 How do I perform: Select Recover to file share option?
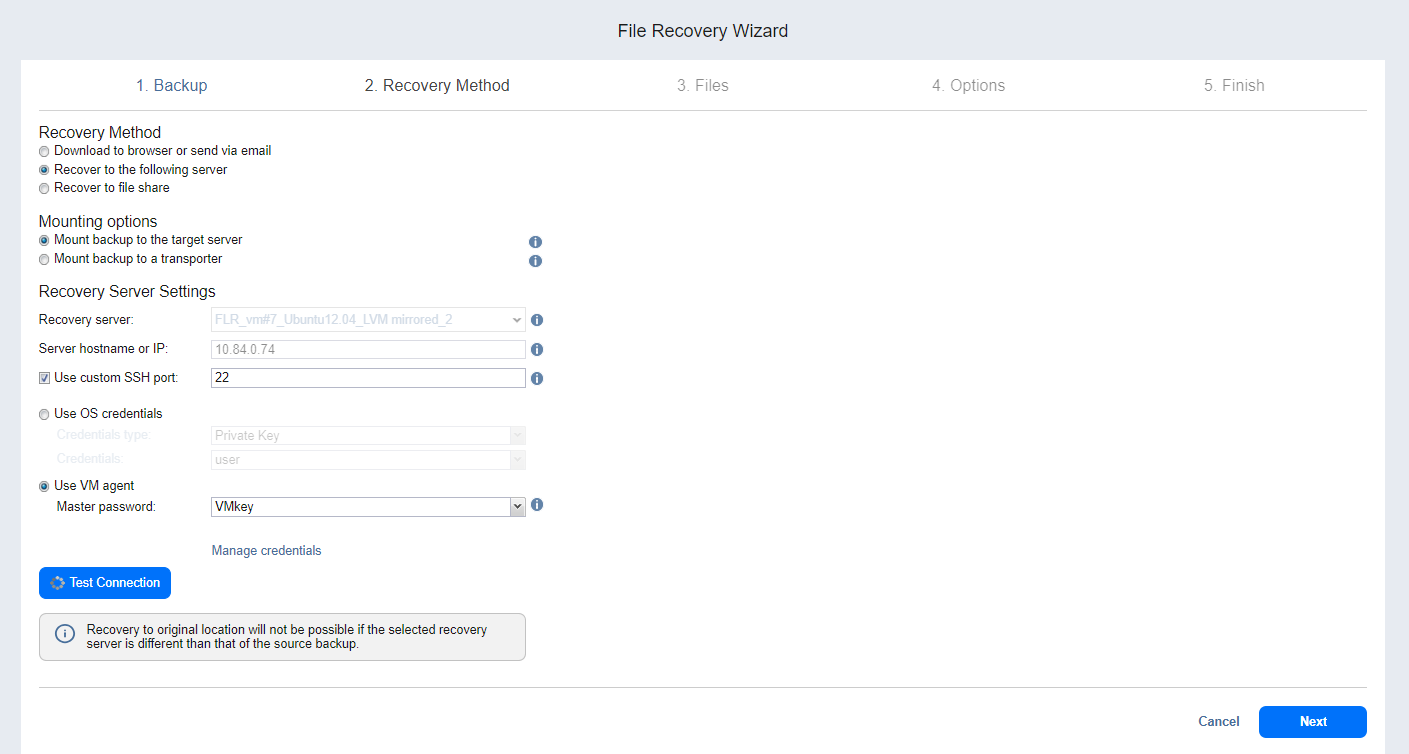(44, 188)
